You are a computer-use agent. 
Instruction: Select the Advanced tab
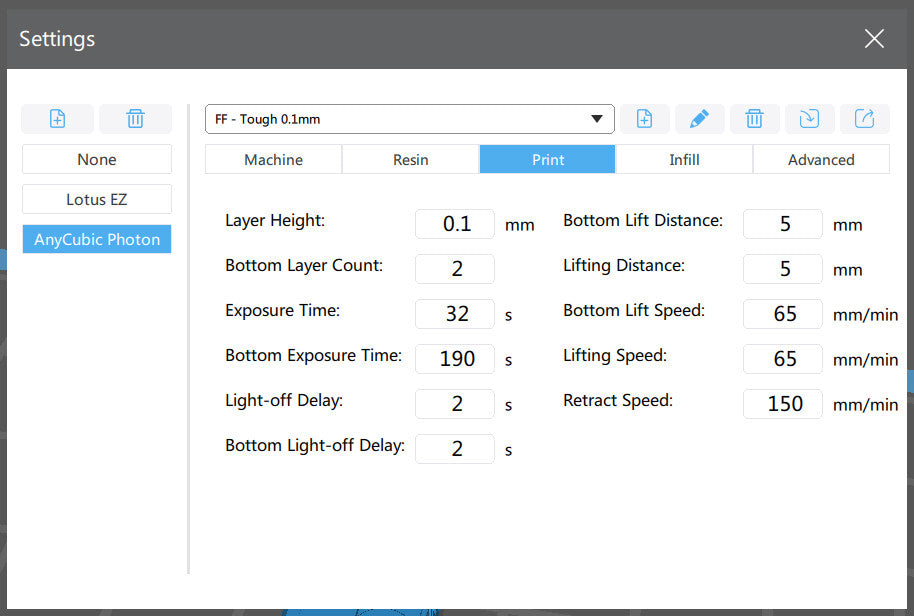click(821, 160)
